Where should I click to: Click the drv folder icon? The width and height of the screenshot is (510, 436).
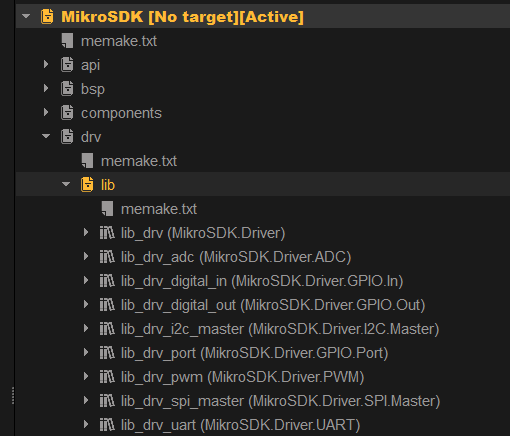(67, 137)
